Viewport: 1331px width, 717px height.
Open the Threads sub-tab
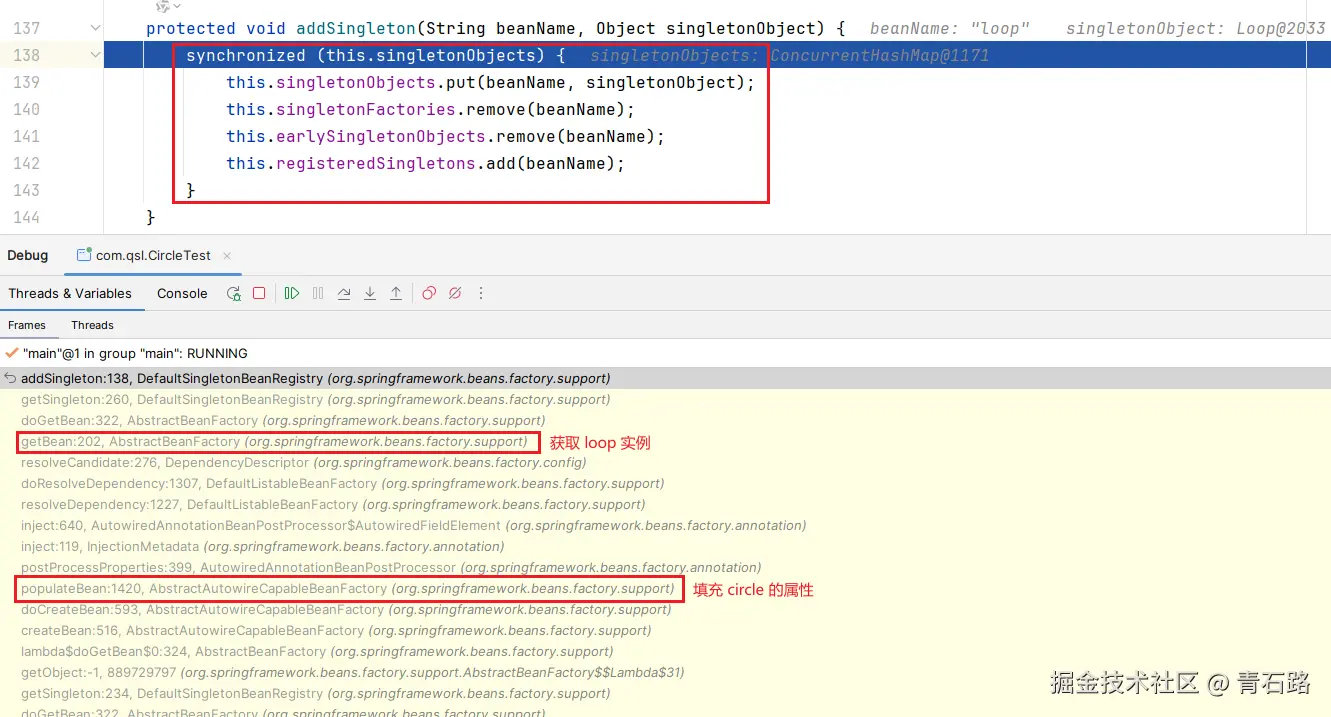tap(92, 325)
